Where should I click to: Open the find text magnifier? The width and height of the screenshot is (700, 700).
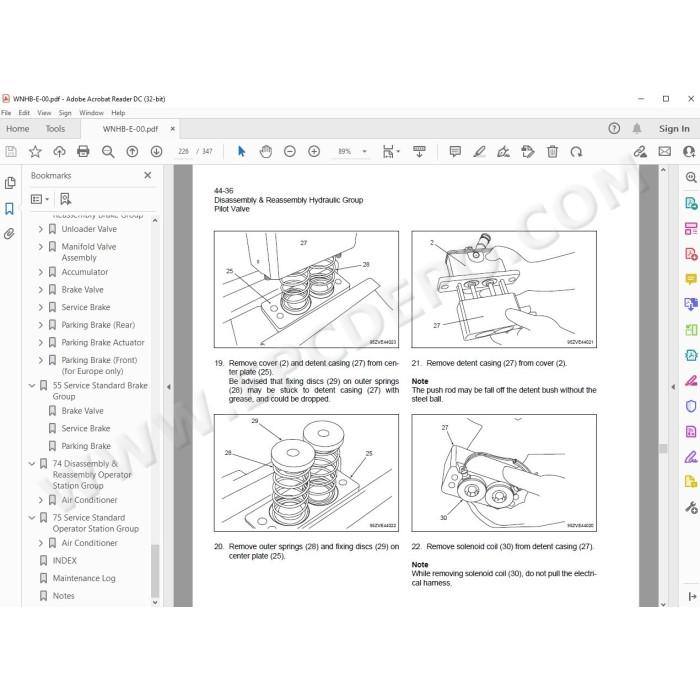pos(108,152)
